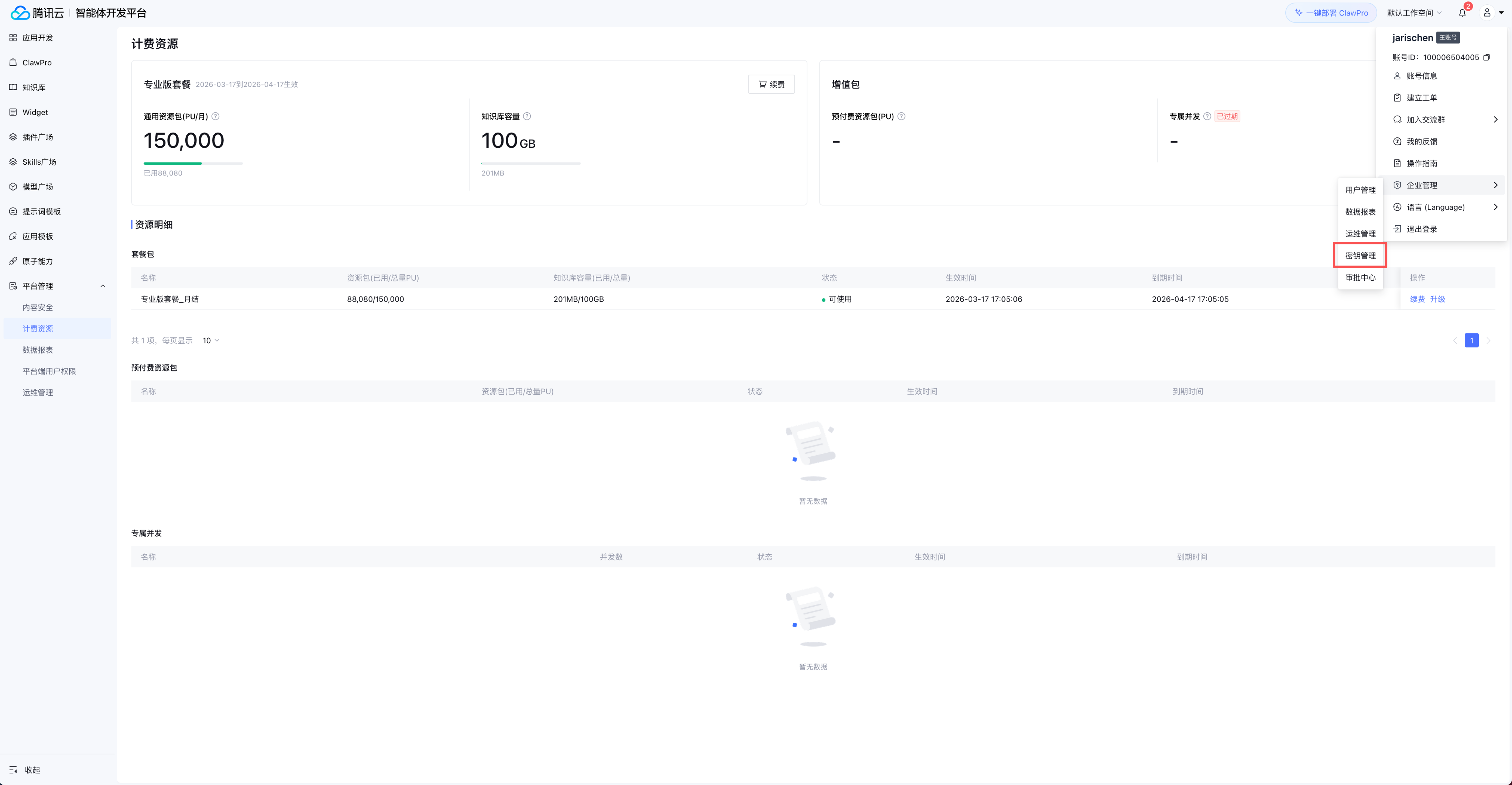Click the Tencent Cloud logo
Image resolution: width=1512 pixels, height=785 pixels.
tap(37, 13)
